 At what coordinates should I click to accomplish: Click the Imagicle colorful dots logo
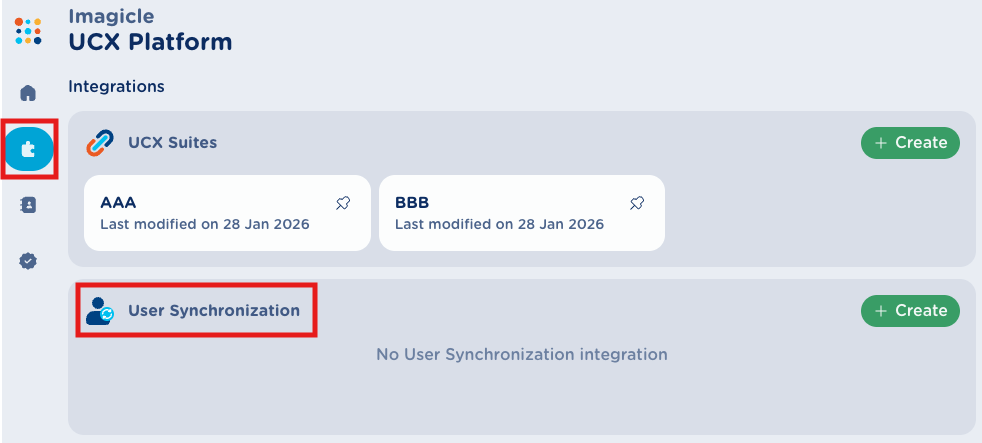(x=28, y=31)
